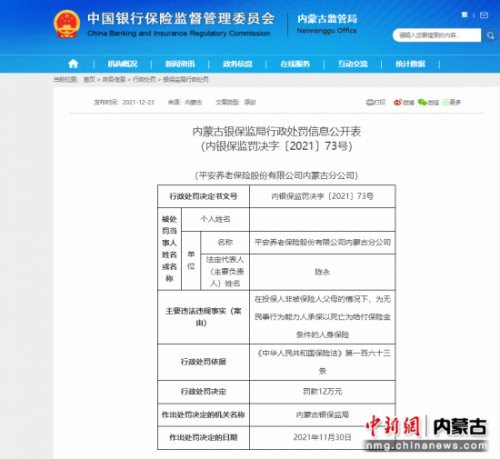This screenshot has height=459, width=500.
Task: Click the header icon left of the envelope
Action: click(x=465, y=15)
